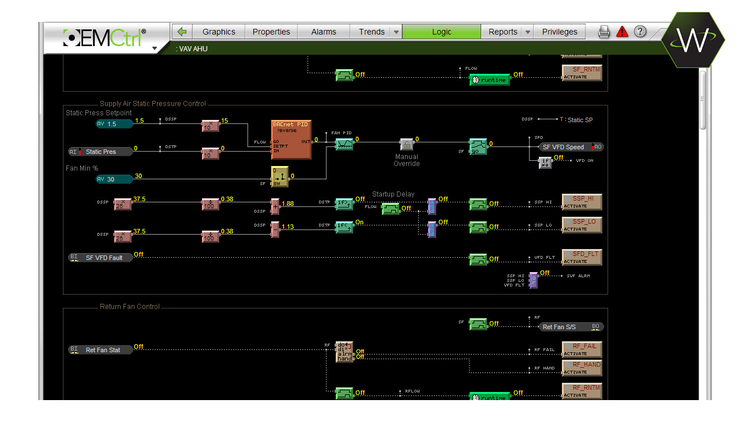The height and width of the screenshot is (422, 750).
Task: Click the help question mark icon
Action: pos(640,32)
